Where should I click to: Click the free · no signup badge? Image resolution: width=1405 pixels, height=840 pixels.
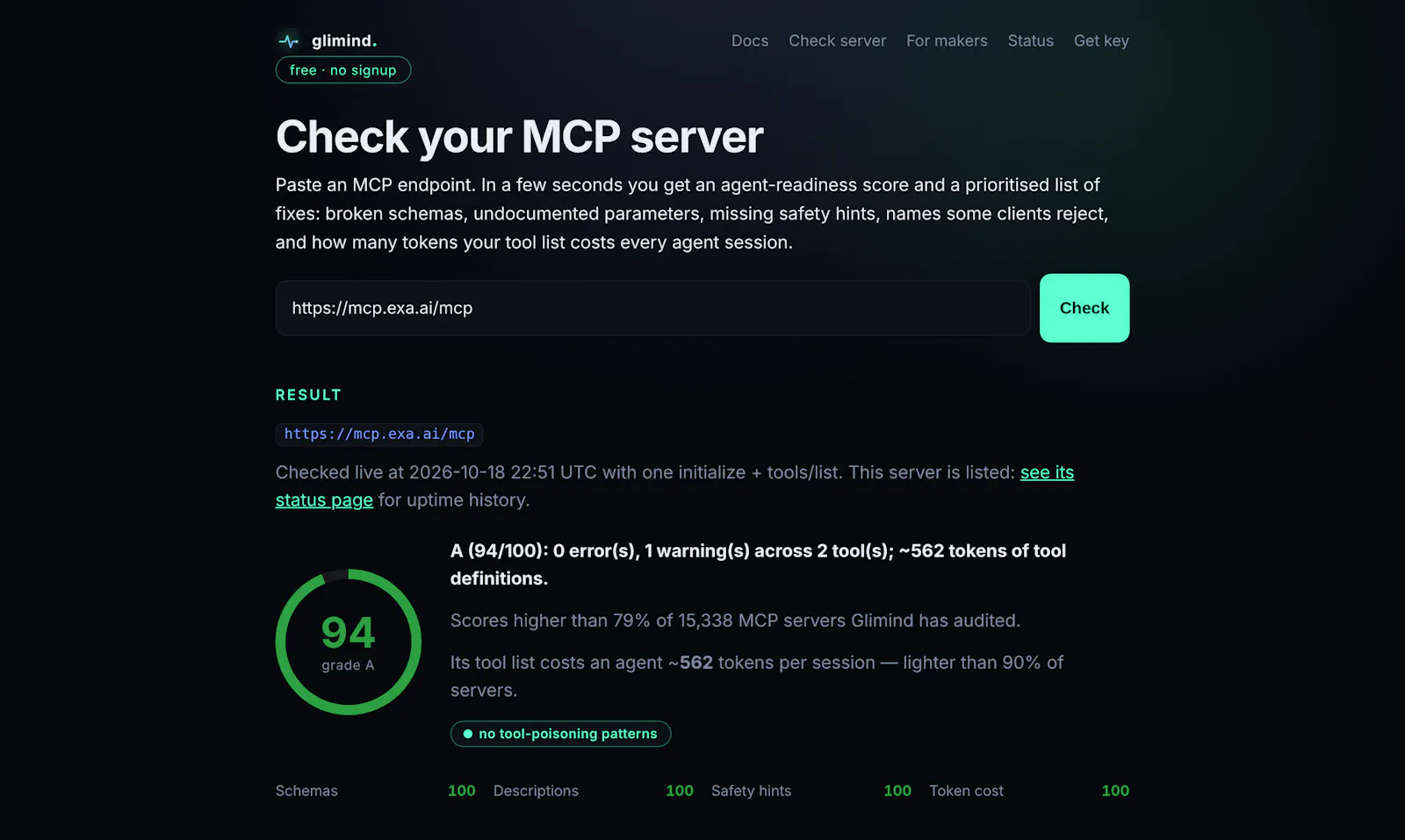point(343,70)
